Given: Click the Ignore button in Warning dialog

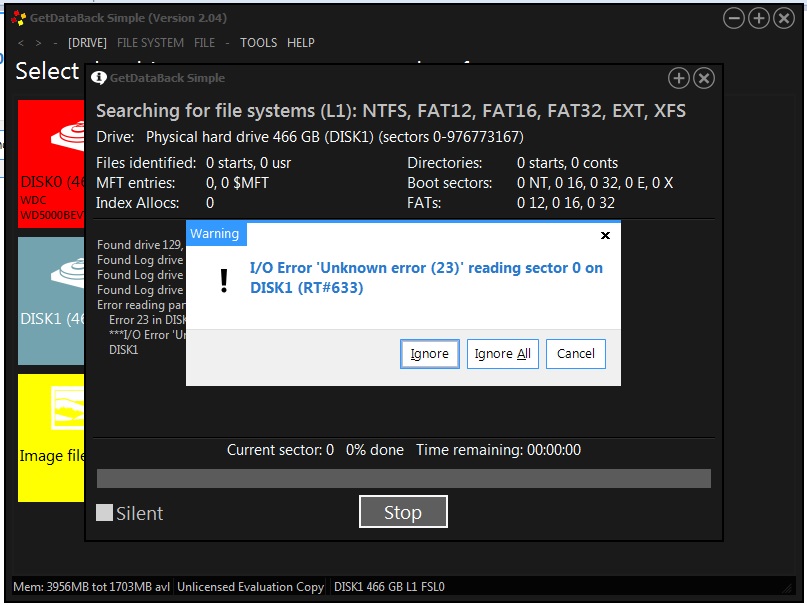Looking at the screenshot, I should (x=429, y=354).
